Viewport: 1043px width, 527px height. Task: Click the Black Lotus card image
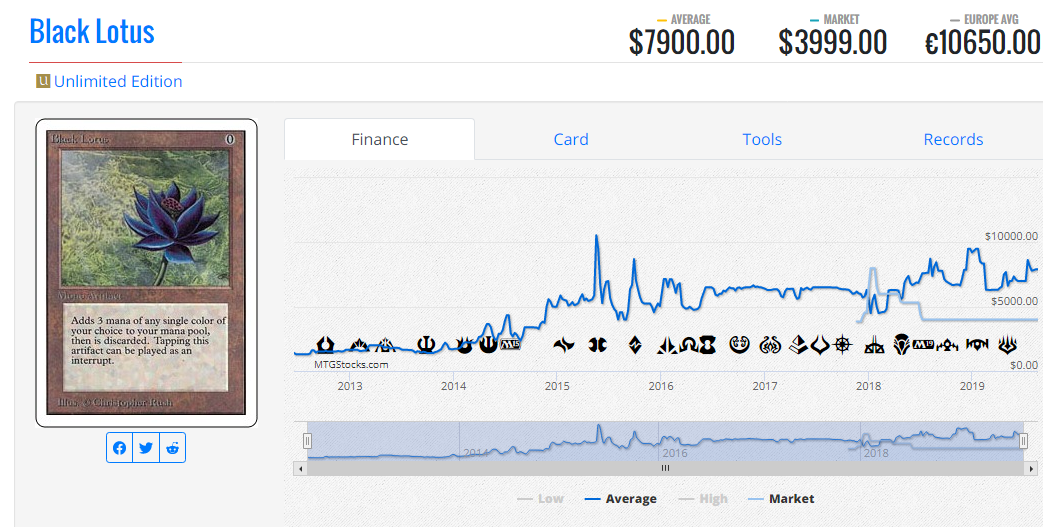(x=146, y=273)
